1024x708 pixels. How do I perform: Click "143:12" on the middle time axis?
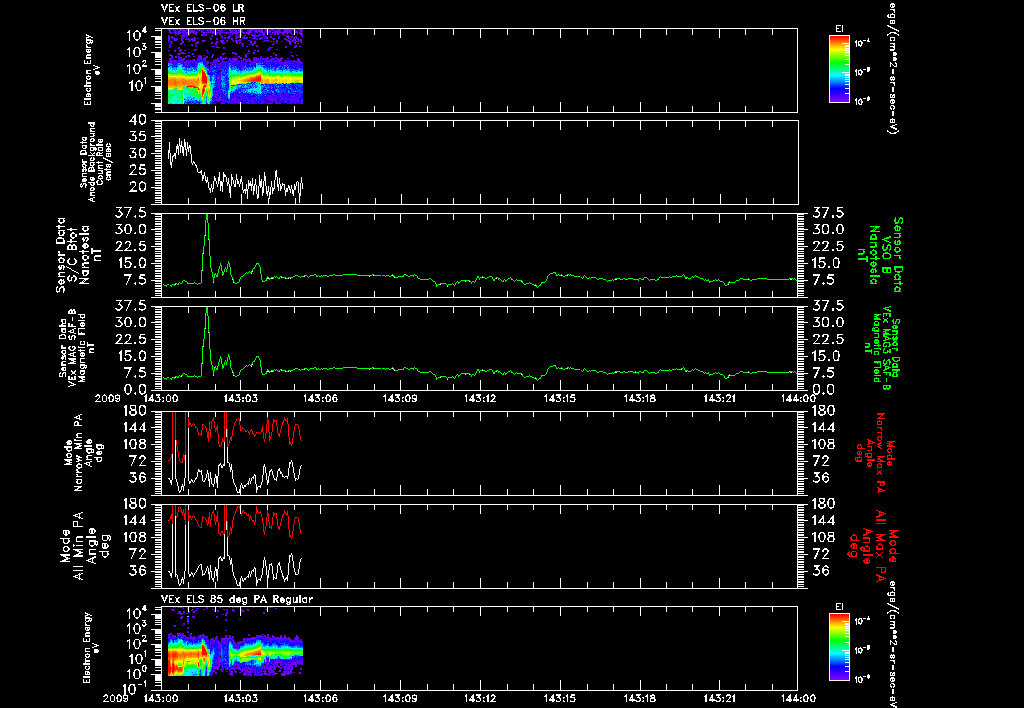tap(480, 398)
